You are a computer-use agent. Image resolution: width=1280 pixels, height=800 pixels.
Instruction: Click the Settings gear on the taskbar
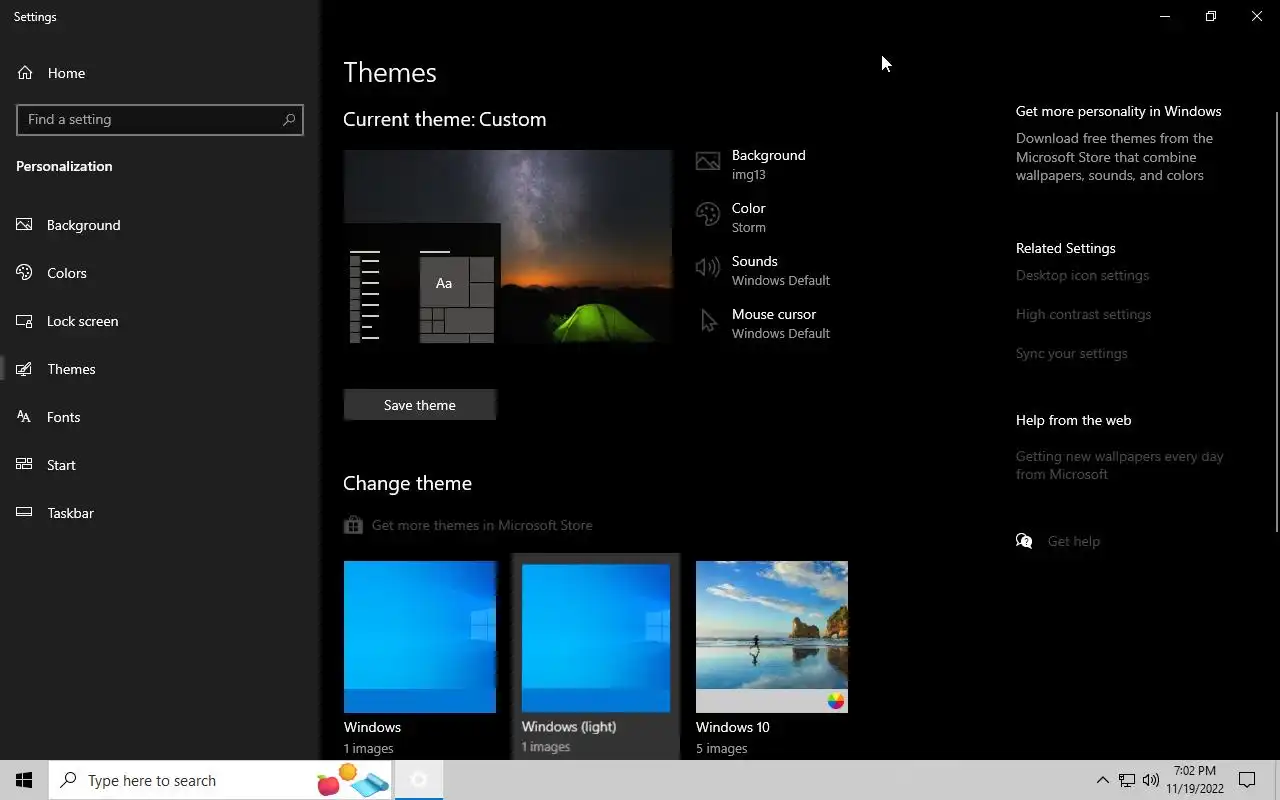(419, 780)
